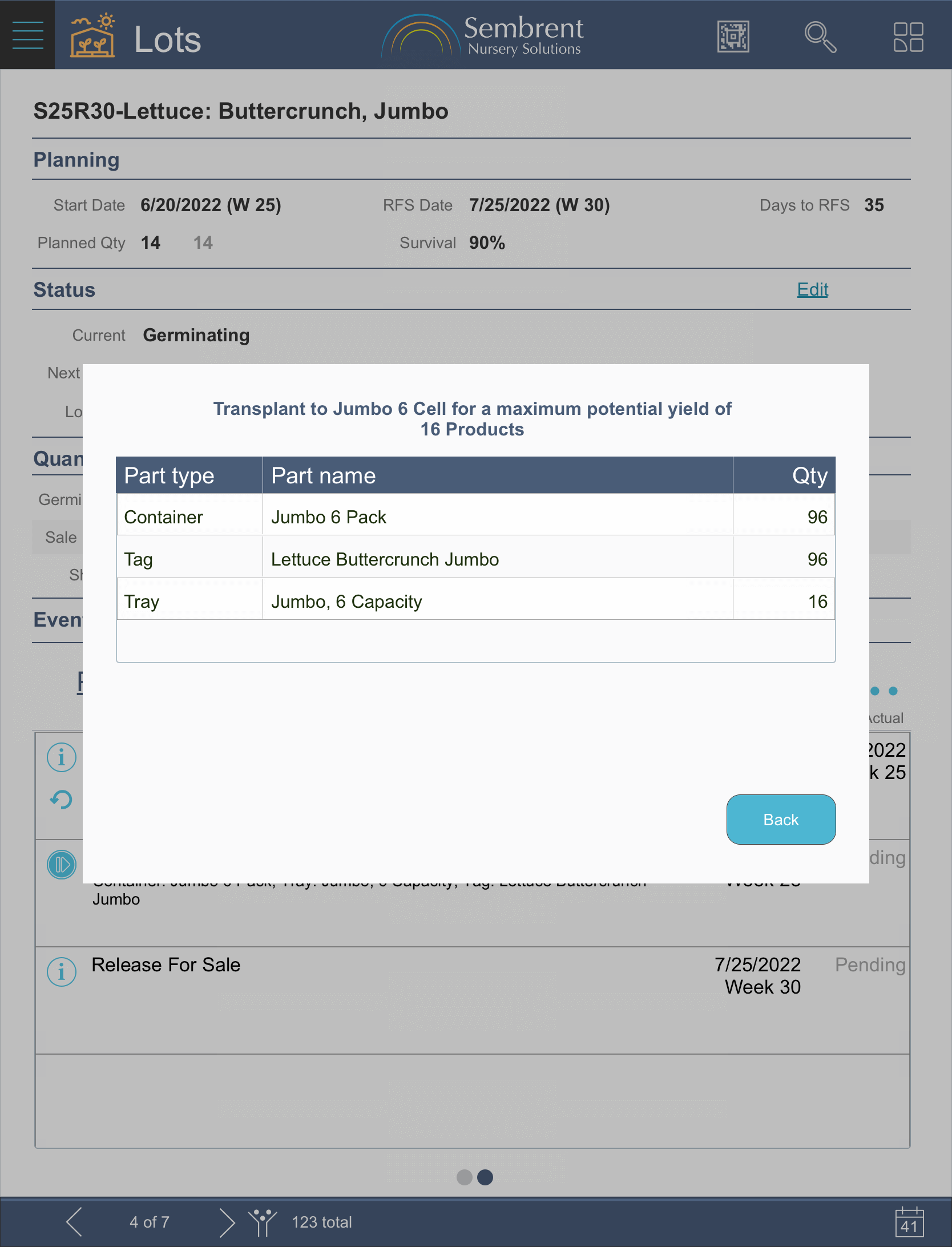Image resolution: width=952 pixels, height=1247 pixels.
Task: Switch to the first page dot
Action: click(465, 1177)
